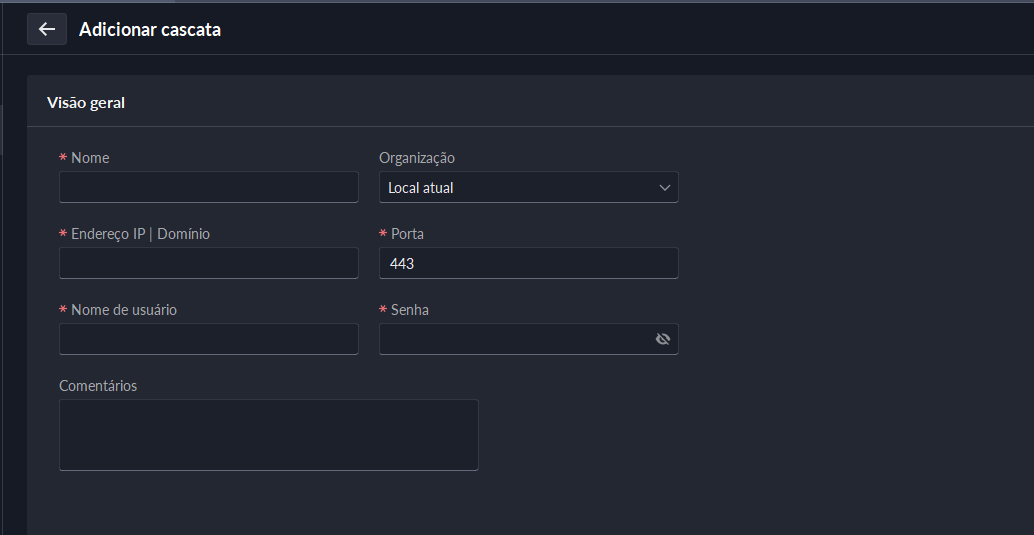The width and height of the screenshot is (1034, 535).
Task: Select the Local atual value text
Action: pos(421,187)
